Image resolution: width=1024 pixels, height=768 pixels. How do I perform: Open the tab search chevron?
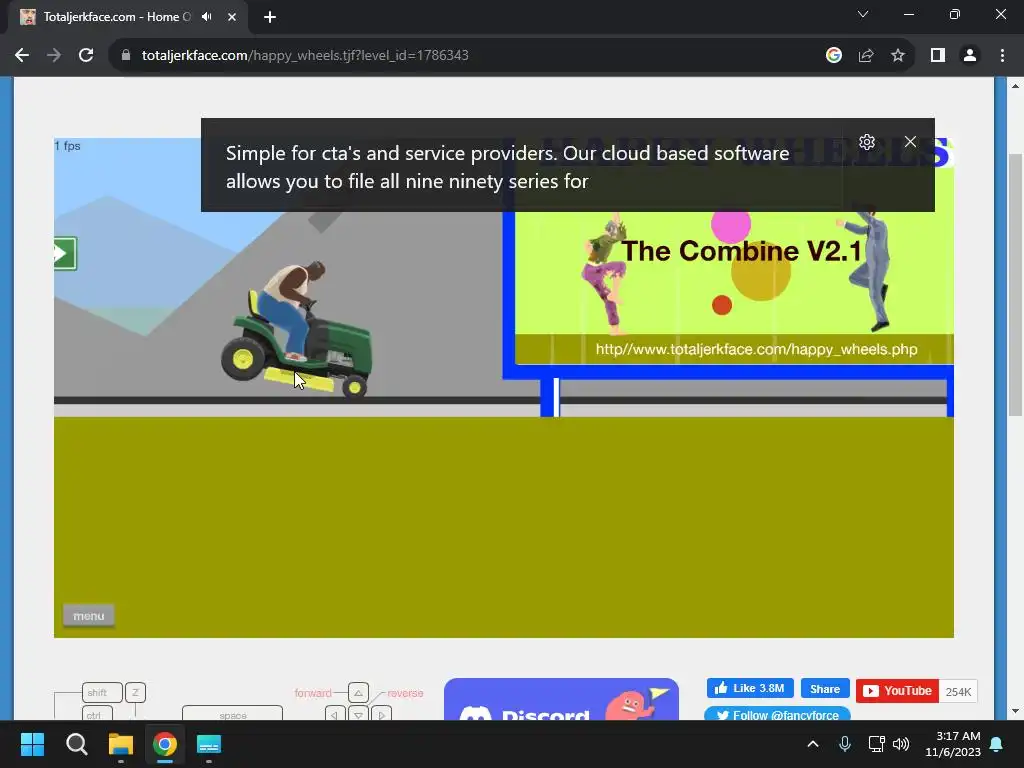[x=863, y=14]
